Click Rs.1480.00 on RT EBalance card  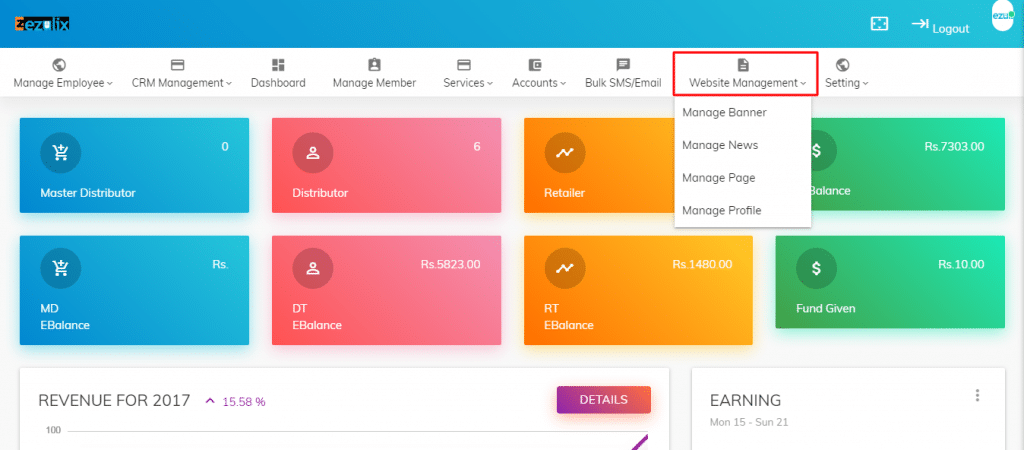coord(702,265)
